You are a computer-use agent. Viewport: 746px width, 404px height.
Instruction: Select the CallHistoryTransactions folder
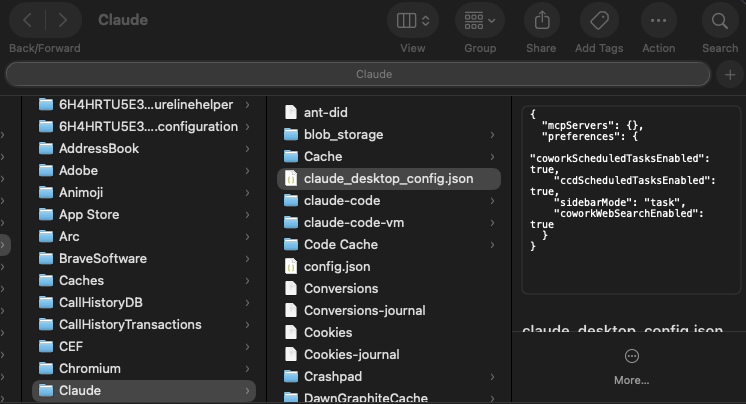pos(144,324)
